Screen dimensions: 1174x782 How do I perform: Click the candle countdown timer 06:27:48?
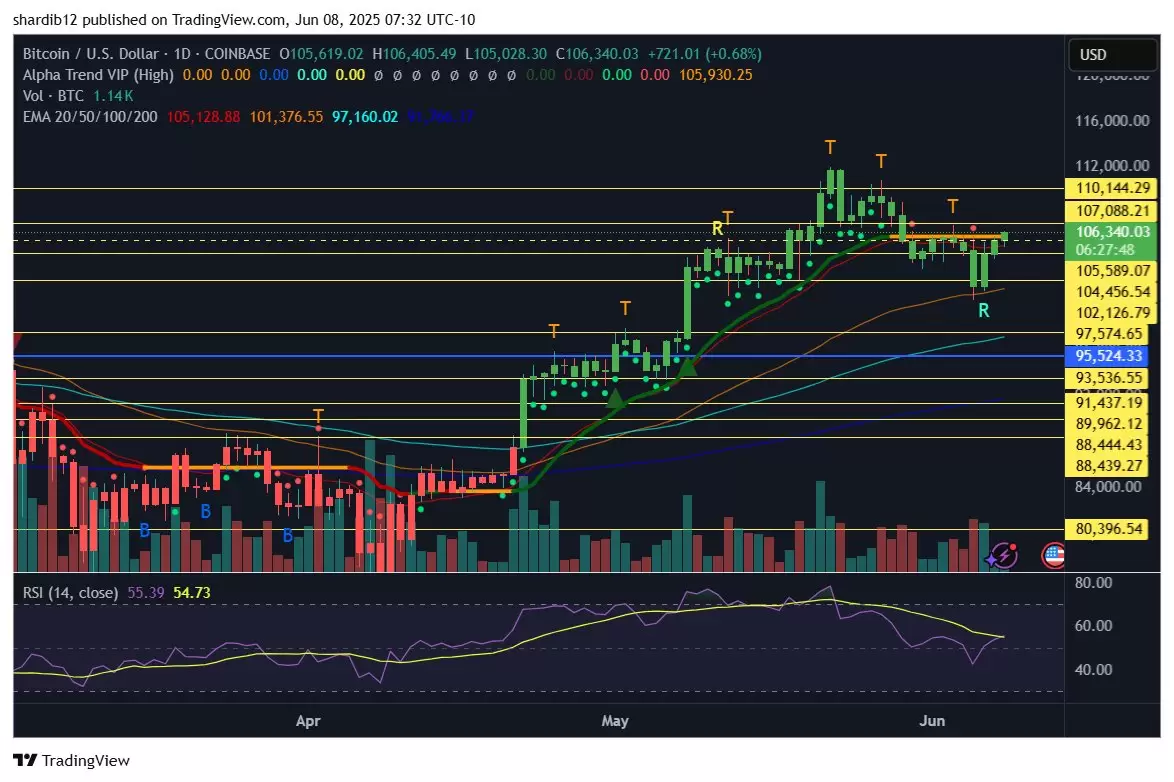1104,249
